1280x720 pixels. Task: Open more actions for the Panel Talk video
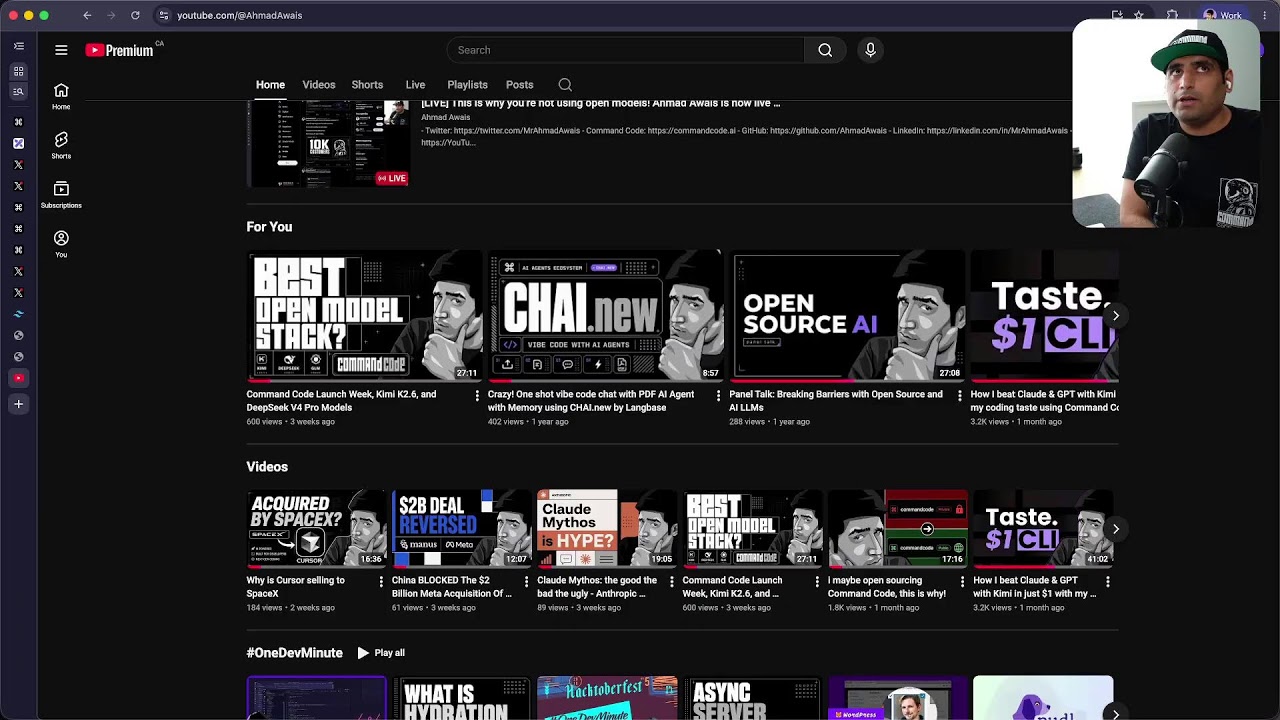tap(959, 396)
